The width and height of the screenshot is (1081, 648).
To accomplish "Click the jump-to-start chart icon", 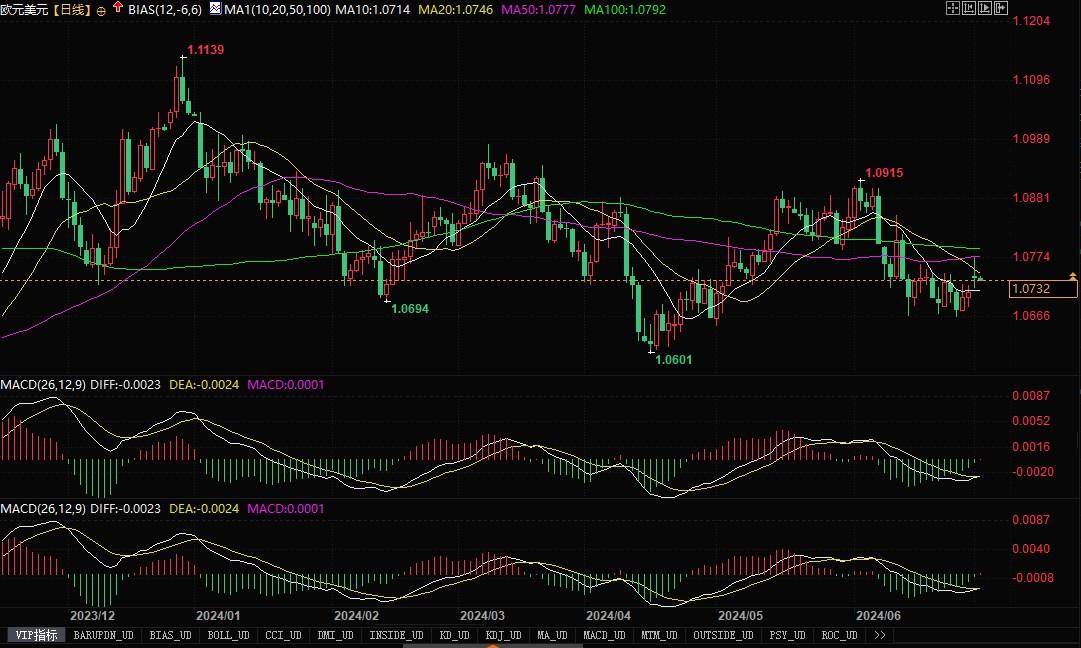I will pos(968,8).
